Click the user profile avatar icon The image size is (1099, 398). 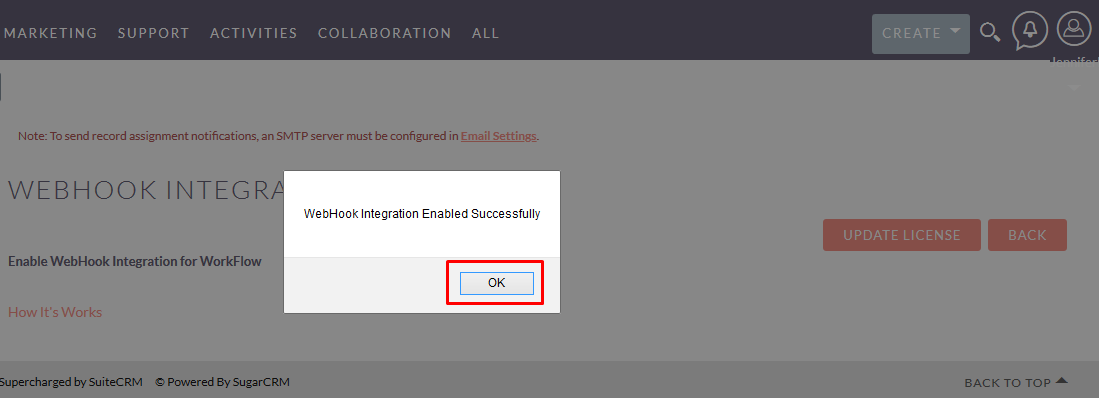[1074, 29]
